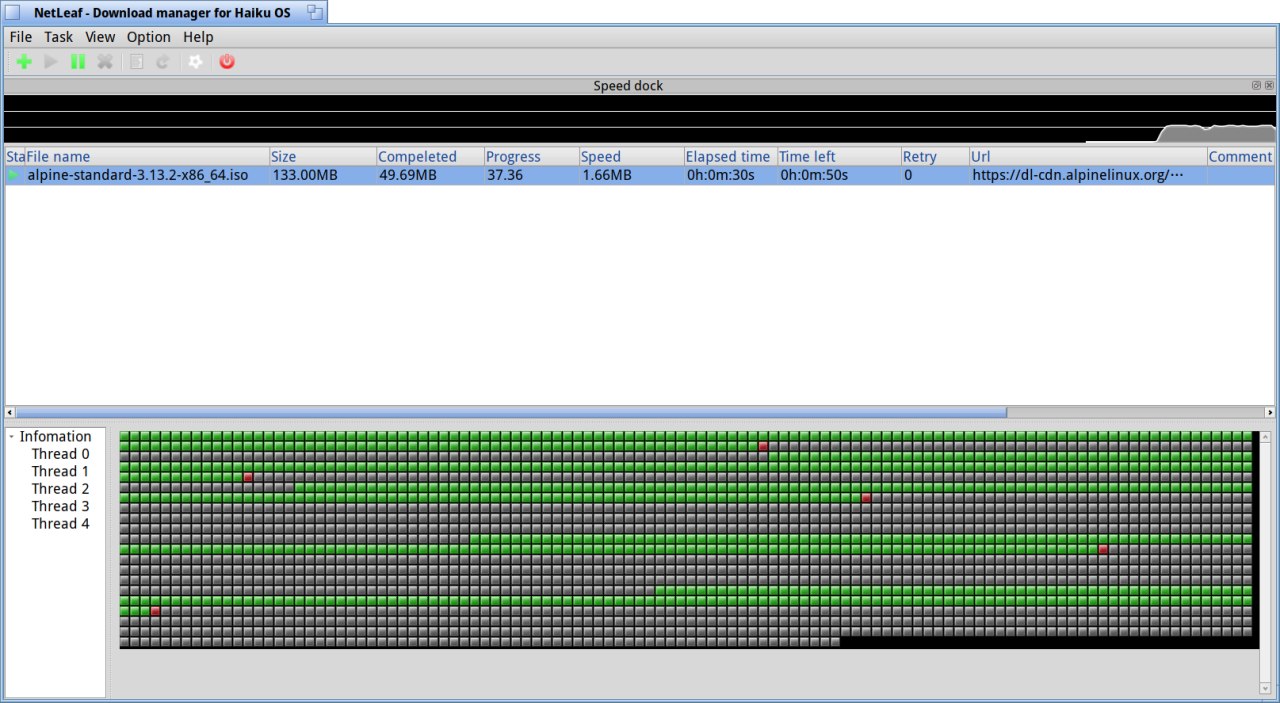Click the window zoom button beside the title
This screenshot has width=1280, height=703.
[315, 12]
